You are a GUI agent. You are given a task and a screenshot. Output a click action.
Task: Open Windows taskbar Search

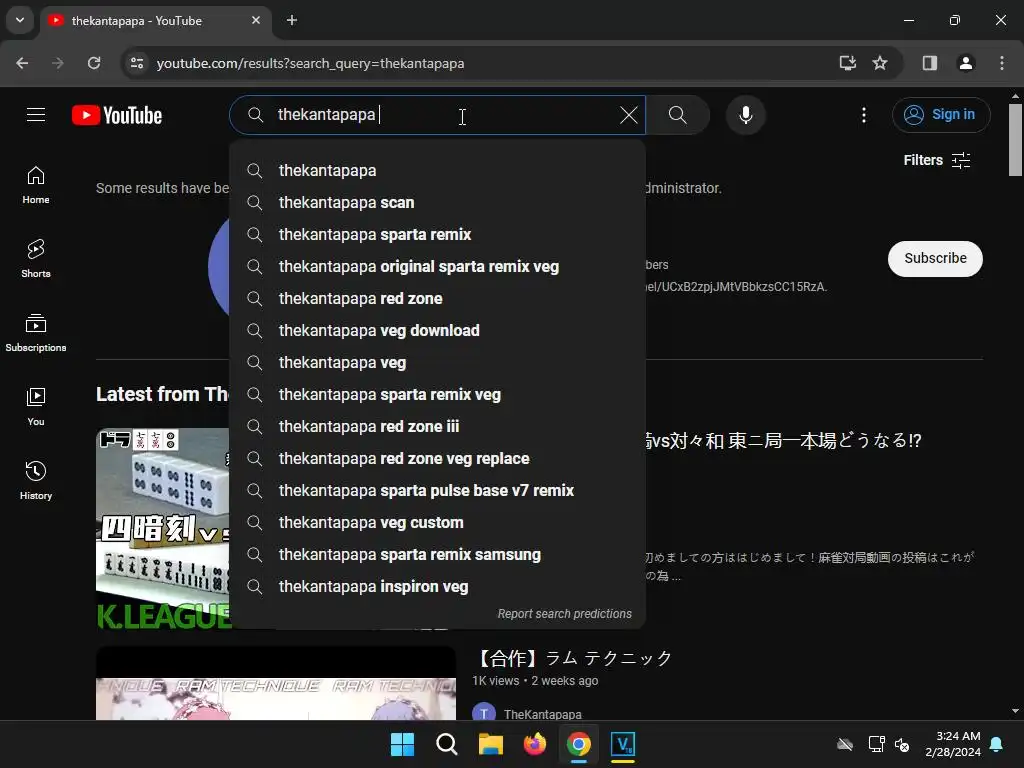coord(447,744)
